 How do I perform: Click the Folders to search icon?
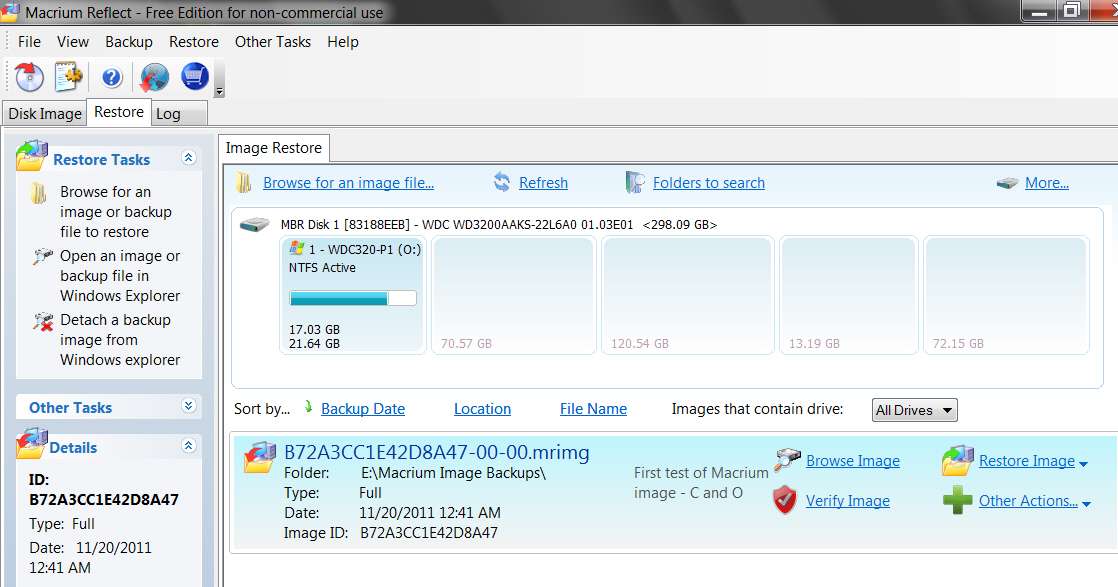click(635, 182)
